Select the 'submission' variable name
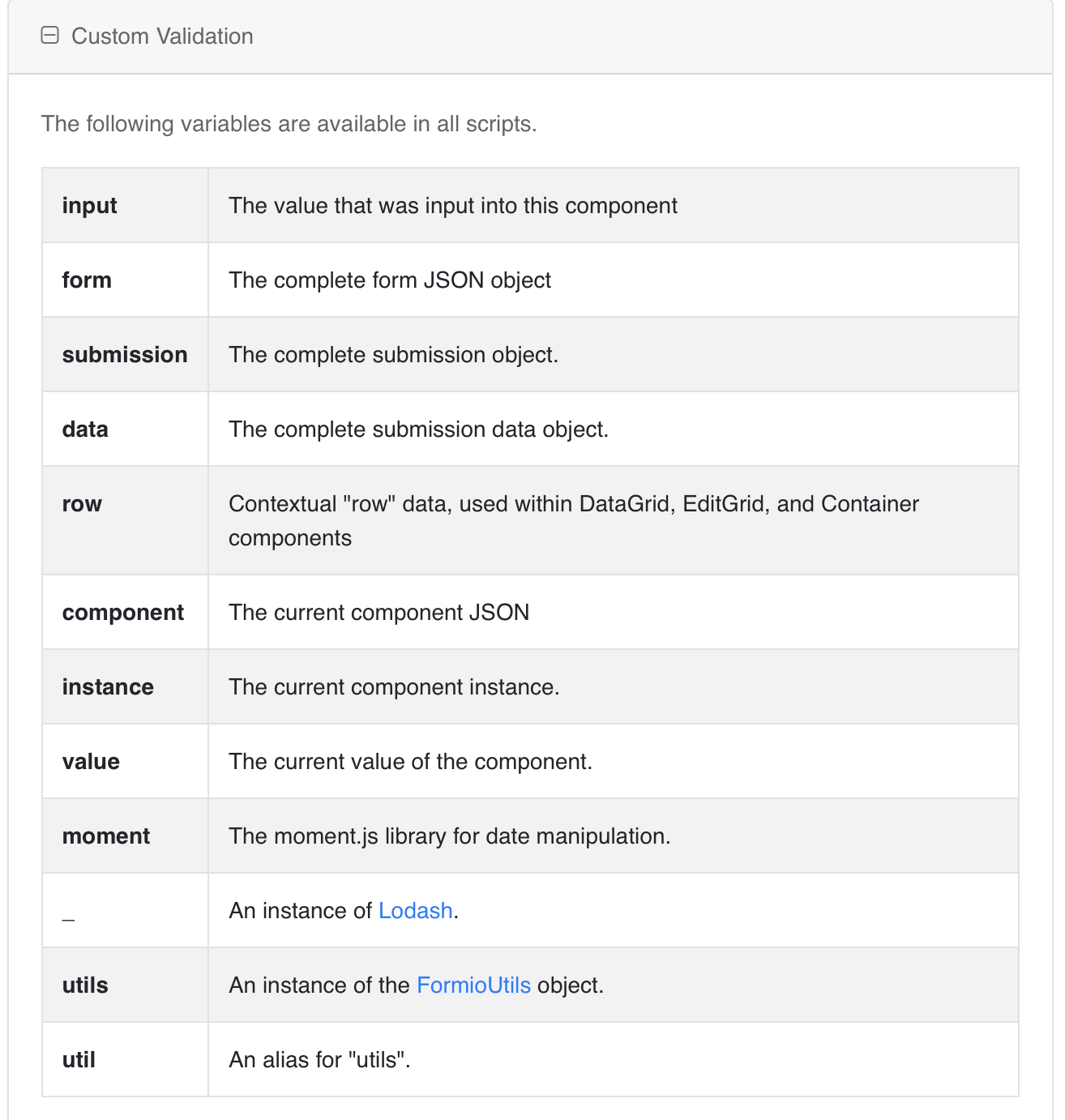 pyautogui.click(x=125, y=354)
